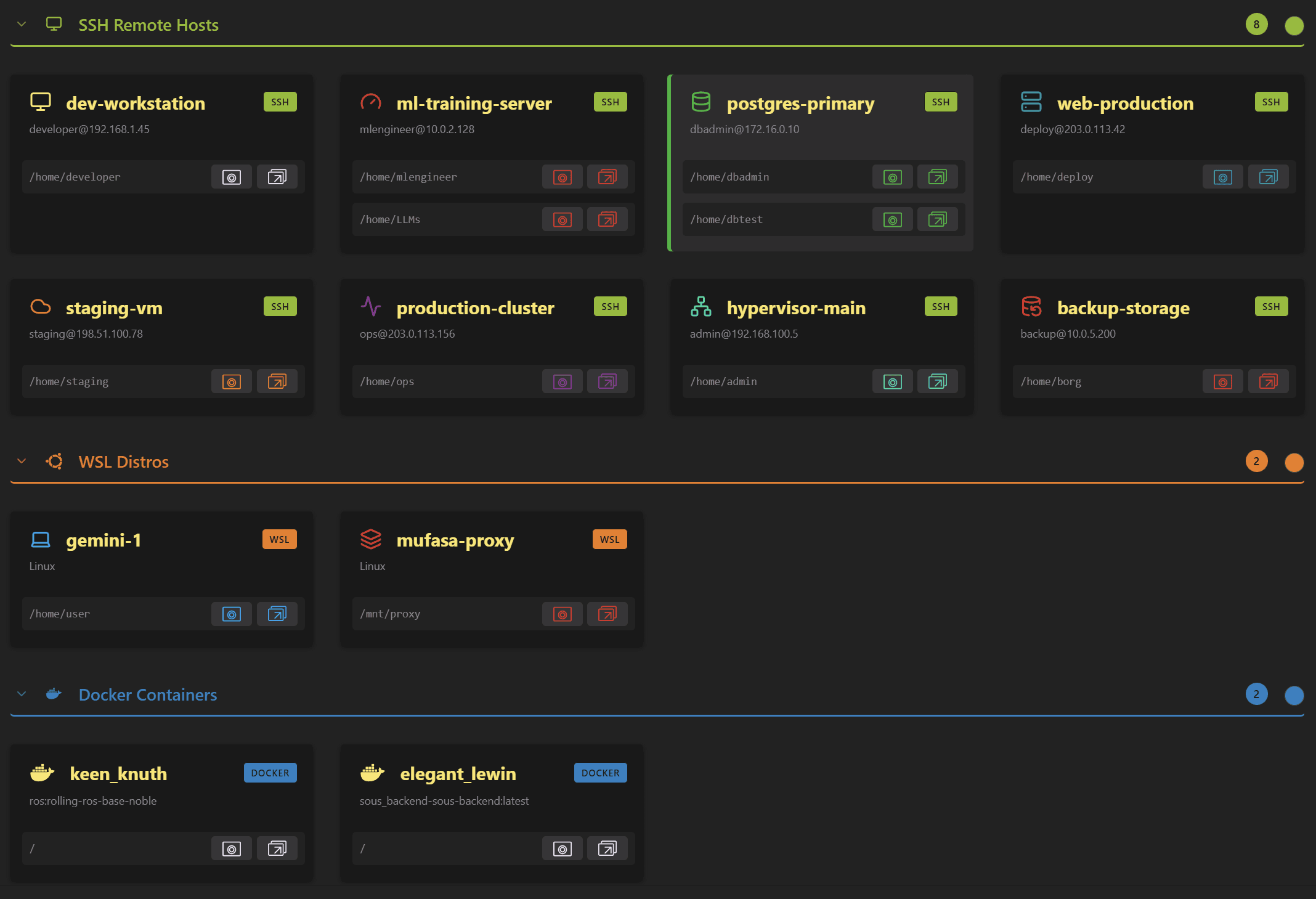The width and height of the screenshot is (1316, 899).
Task: Open /home/dbtest in new window
Action: [x=938, y=220]
